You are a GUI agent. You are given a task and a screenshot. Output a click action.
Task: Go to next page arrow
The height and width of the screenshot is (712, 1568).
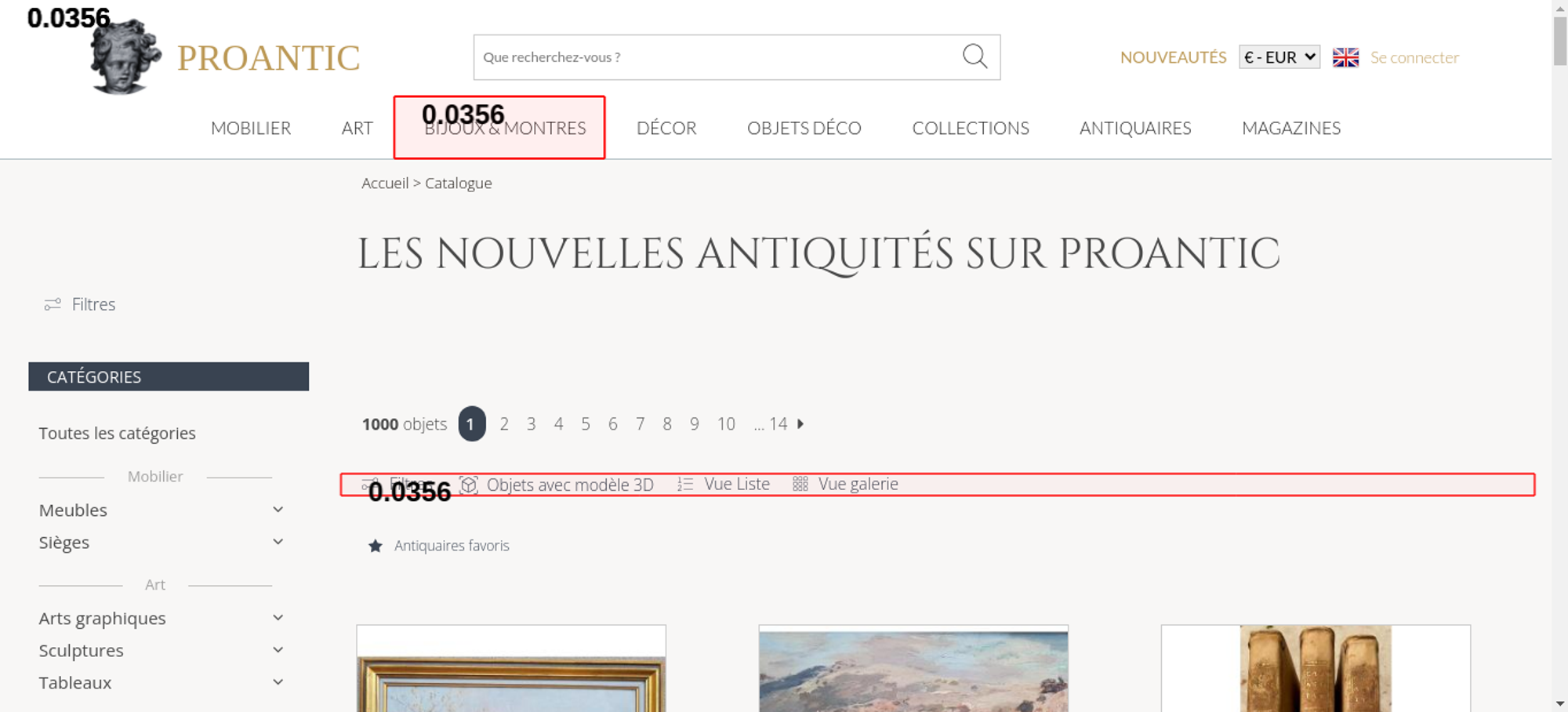[800, 423]
